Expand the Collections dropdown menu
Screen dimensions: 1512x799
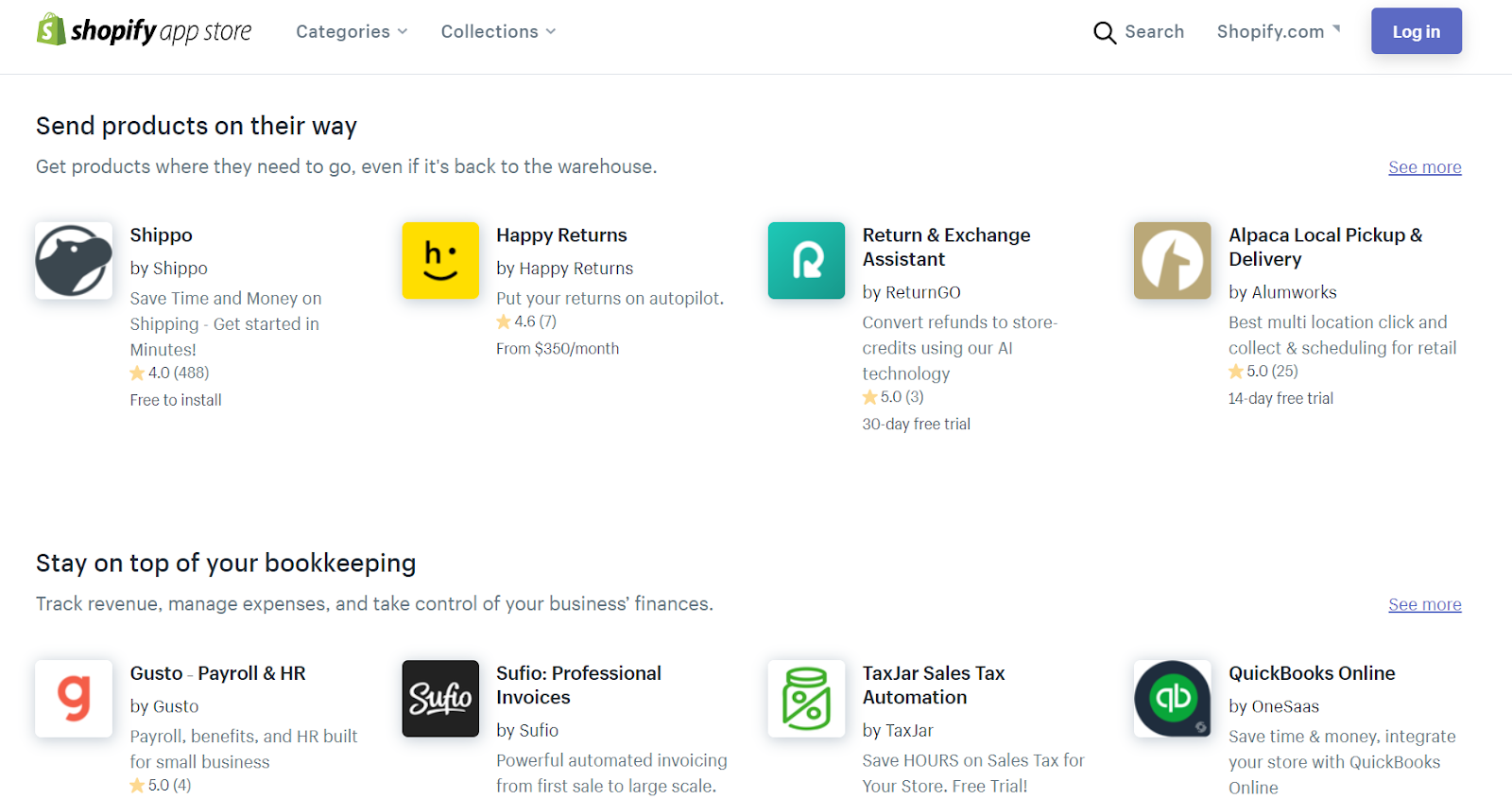click(498, 31)
